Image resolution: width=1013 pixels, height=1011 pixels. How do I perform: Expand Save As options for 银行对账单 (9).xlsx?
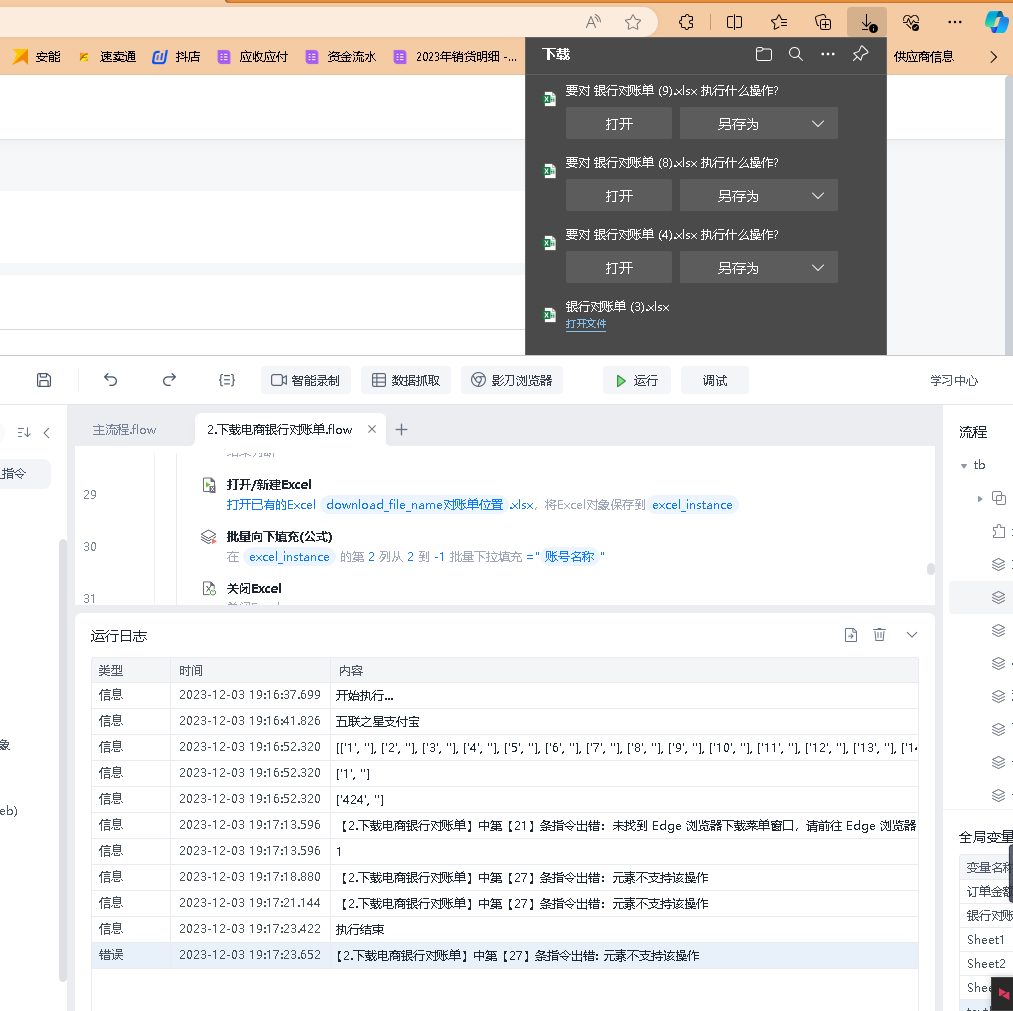[x=818, y=124]
